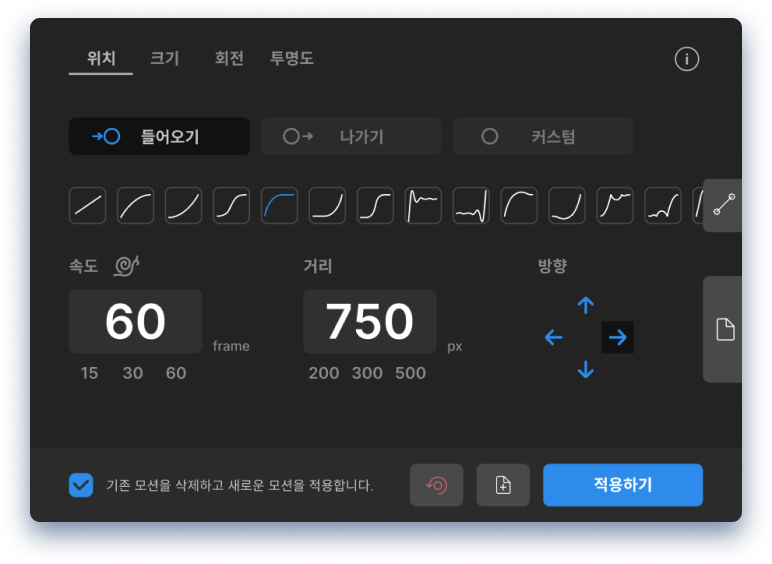Viewport: 772px width, 564px height.
Task: Open the document side tab
Action: tap(723, 329)
